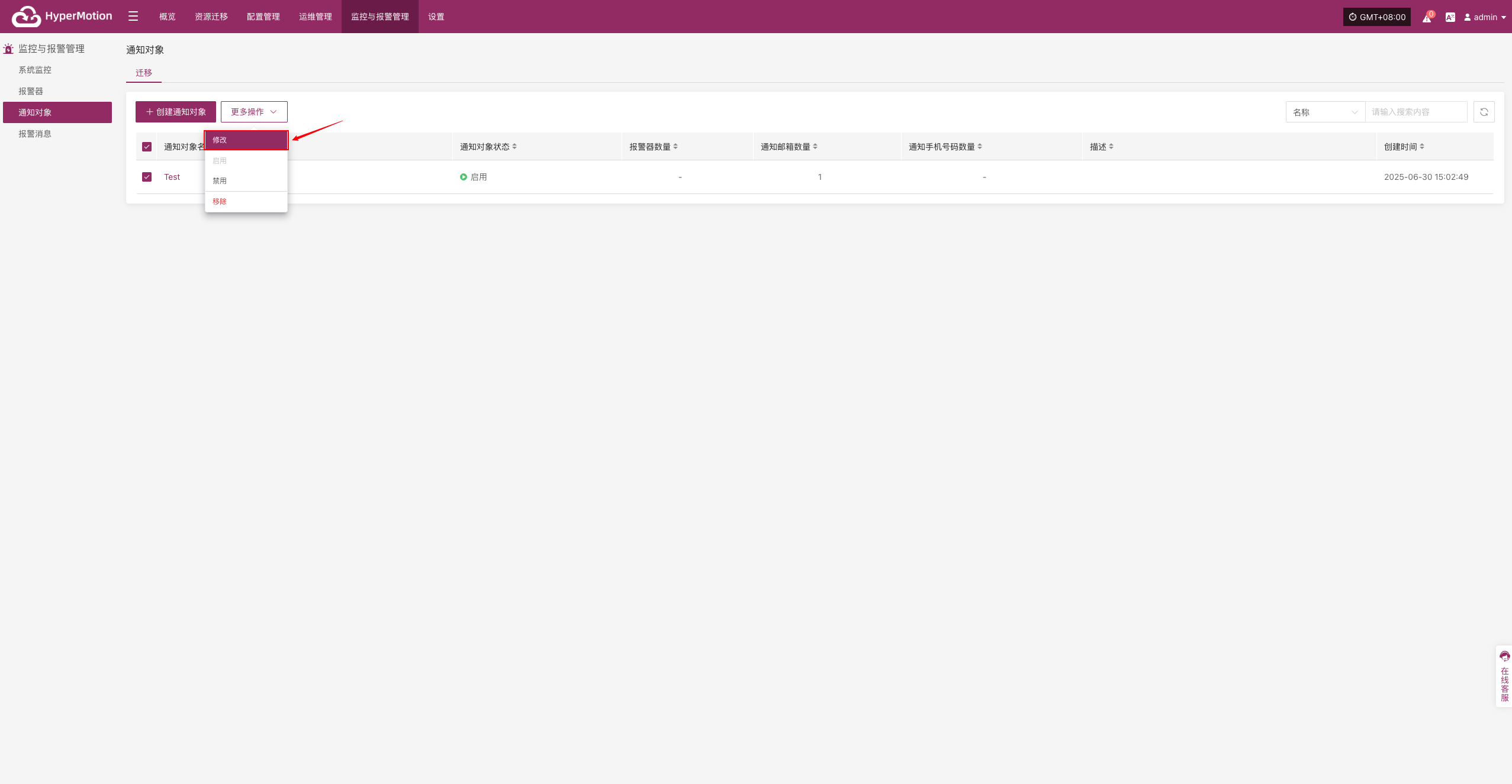Viewport: 1512px width, 784px height.
Task: Click the 监控与报警管理 sidebar heading
Action: coord(52,49)
